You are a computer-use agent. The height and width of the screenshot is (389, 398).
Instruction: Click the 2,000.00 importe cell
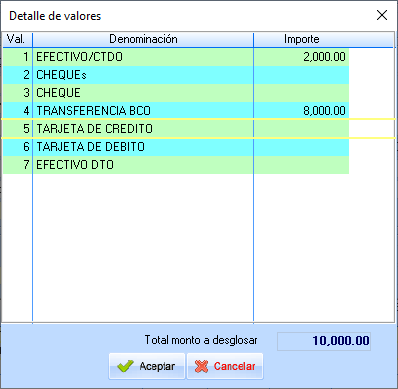pos(301,57)
